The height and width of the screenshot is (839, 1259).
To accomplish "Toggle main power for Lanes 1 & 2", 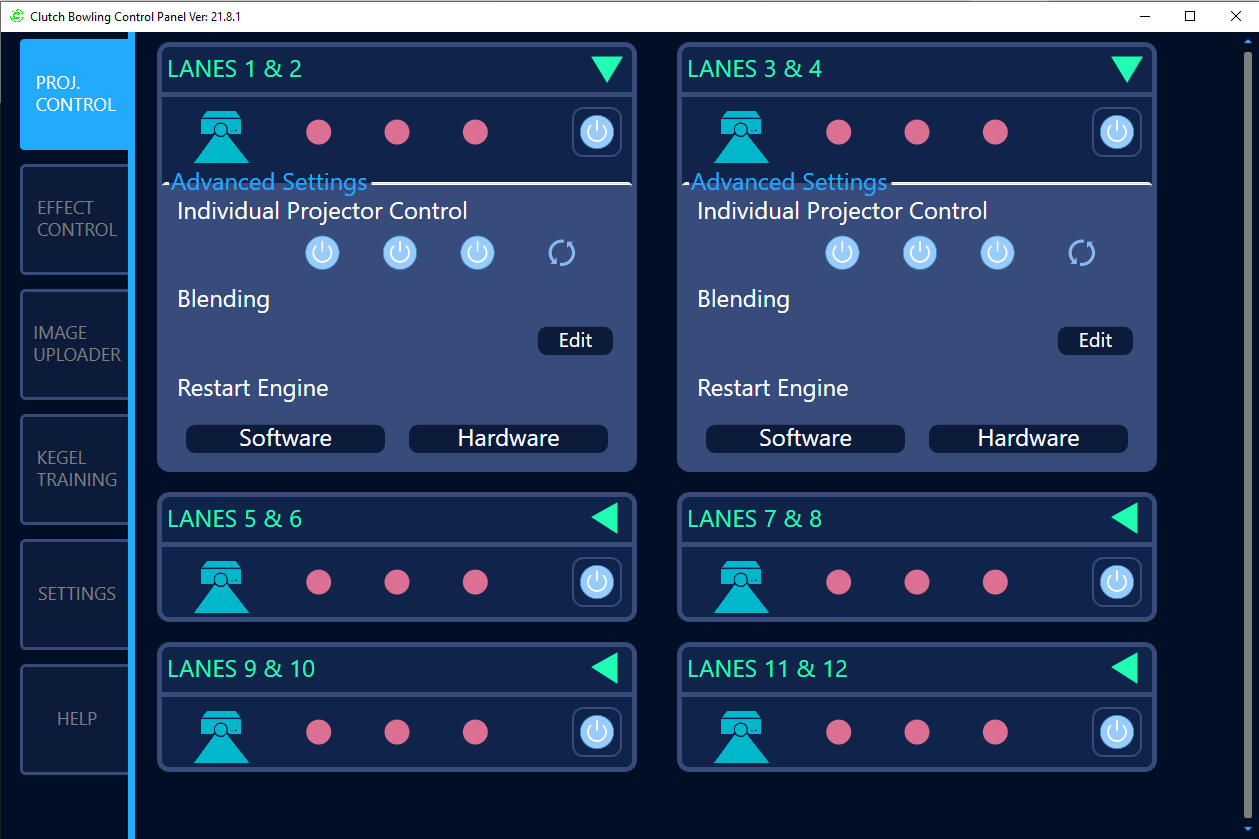I will click(597, 132).
